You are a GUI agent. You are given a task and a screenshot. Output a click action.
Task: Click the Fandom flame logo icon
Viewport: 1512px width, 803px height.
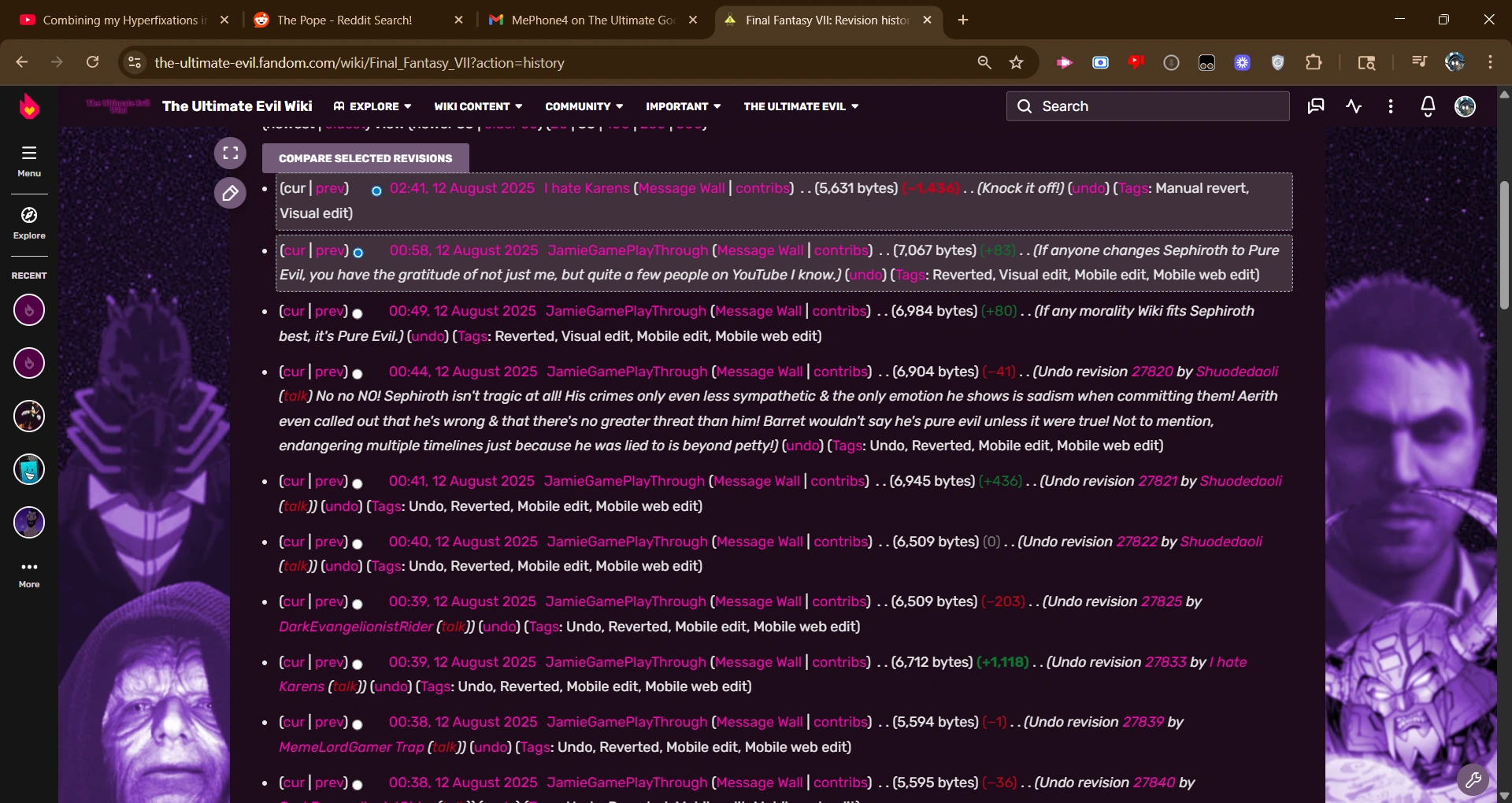coord(29,106)
